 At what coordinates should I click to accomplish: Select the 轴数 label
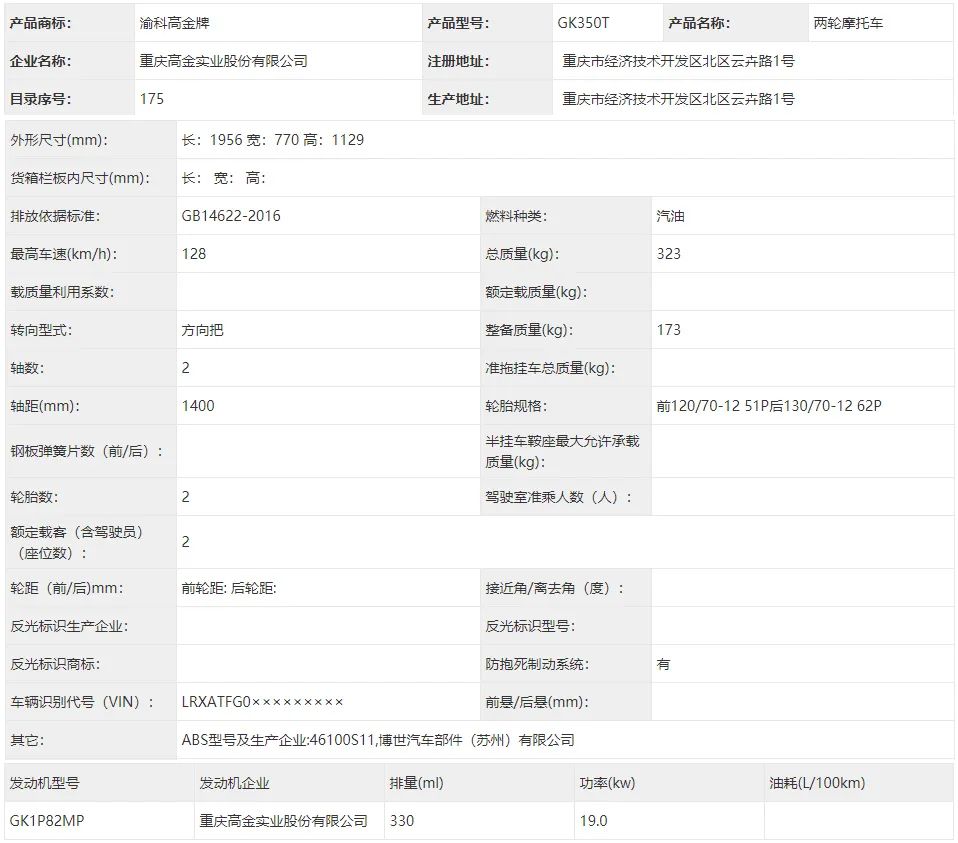(x=27, y=368)
